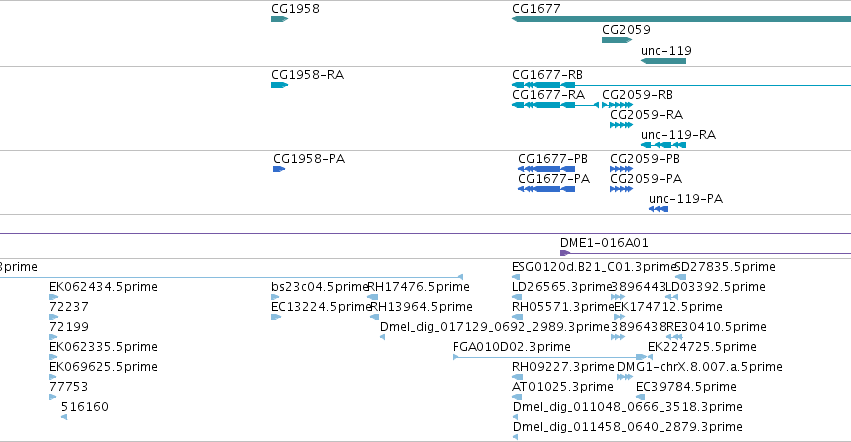Click the unc-119 gene label
Image resolution: width=851 pixels, height=442 pixels.
click(x=666, y=50)
